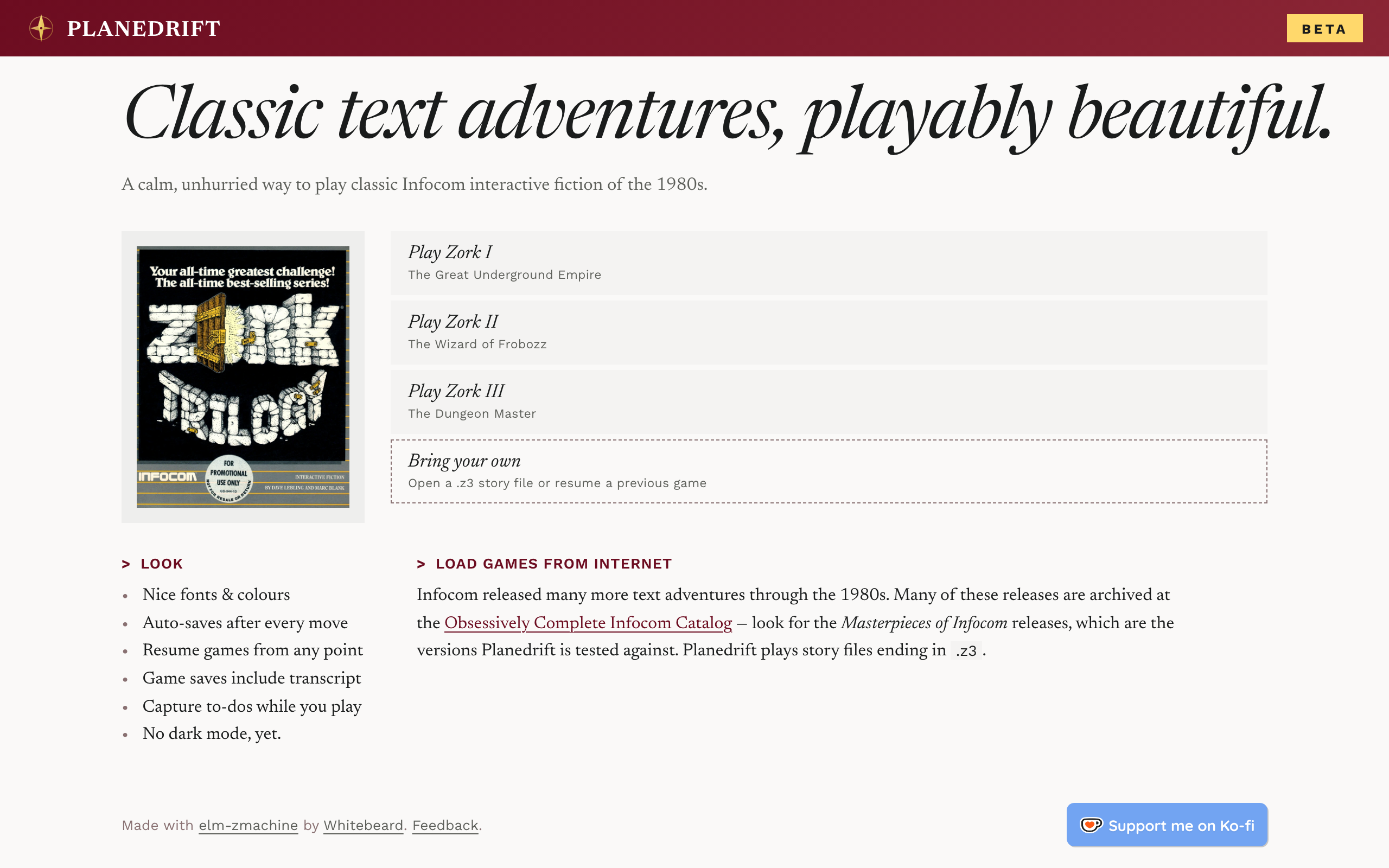The height and width of the screenshot is (868, 1389).
Task: Expand the LOOK section
Action: pyautogui.click(x=161, y=564)
